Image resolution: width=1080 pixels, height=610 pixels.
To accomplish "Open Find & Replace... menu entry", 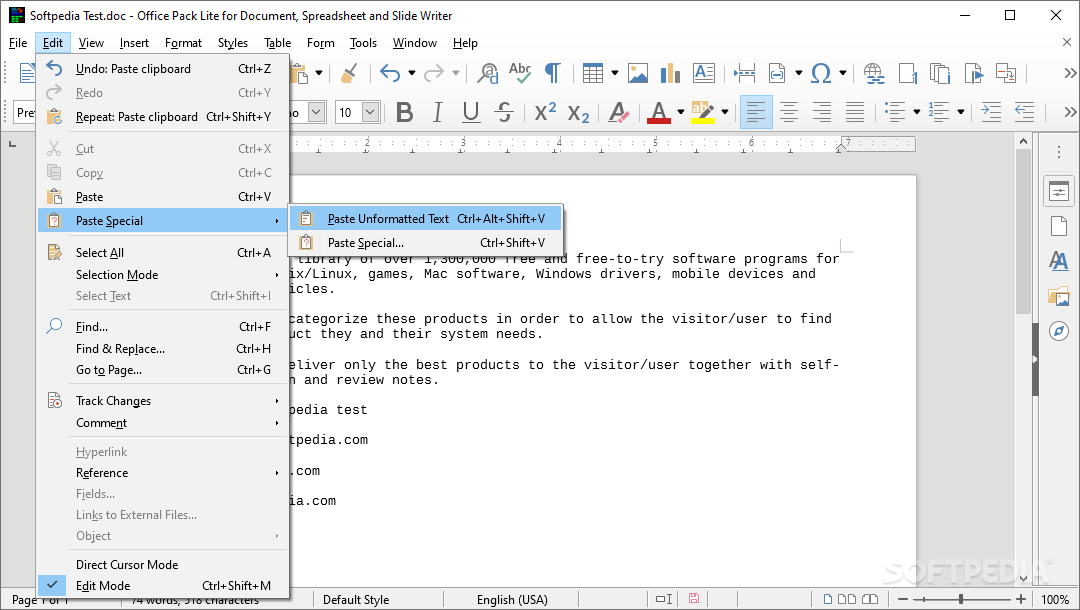I will click(x=163, y=349).
